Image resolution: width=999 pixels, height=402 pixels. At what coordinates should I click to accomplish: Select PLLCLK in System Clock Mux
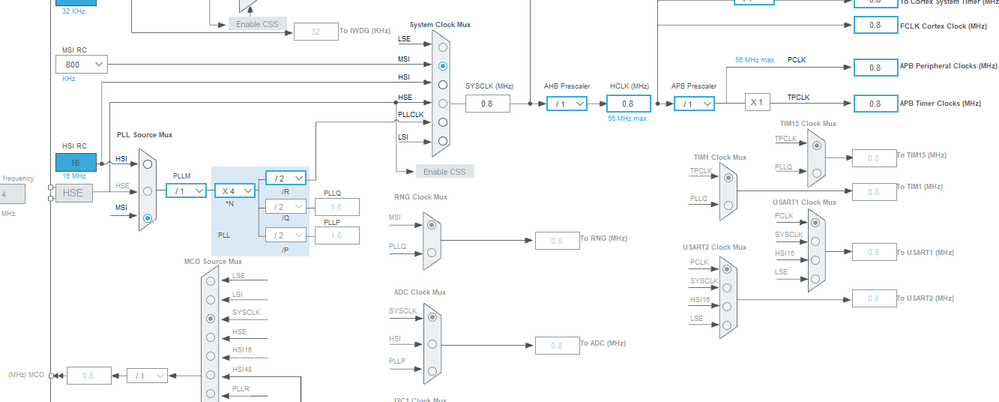[443, 122]
